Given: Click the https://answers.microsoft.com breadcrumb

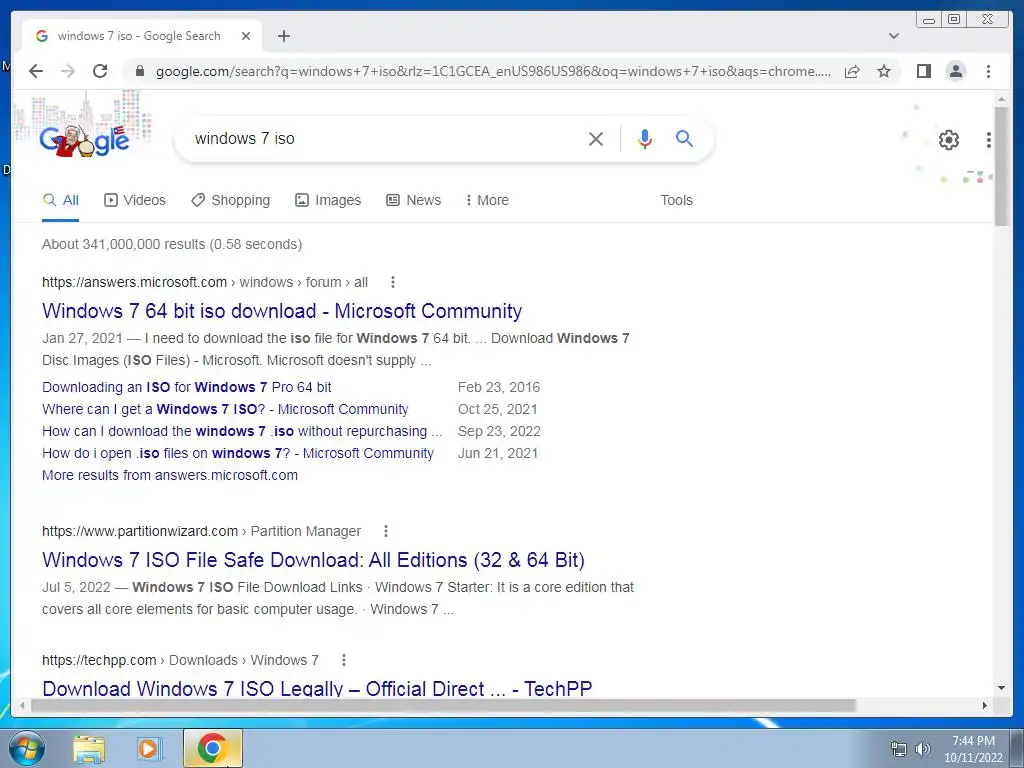Looking at the screenshot, I should [x=205, y=282].
